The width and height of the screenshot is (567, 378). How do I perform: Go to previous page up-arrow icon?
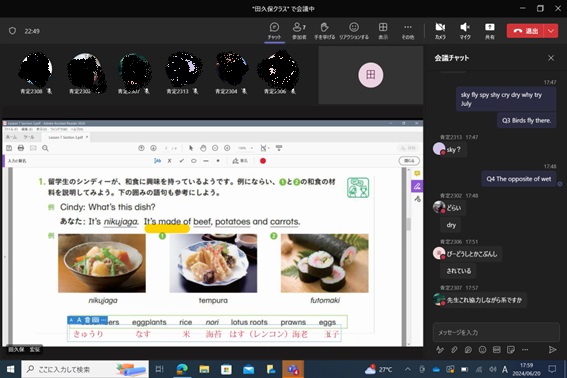141,148
